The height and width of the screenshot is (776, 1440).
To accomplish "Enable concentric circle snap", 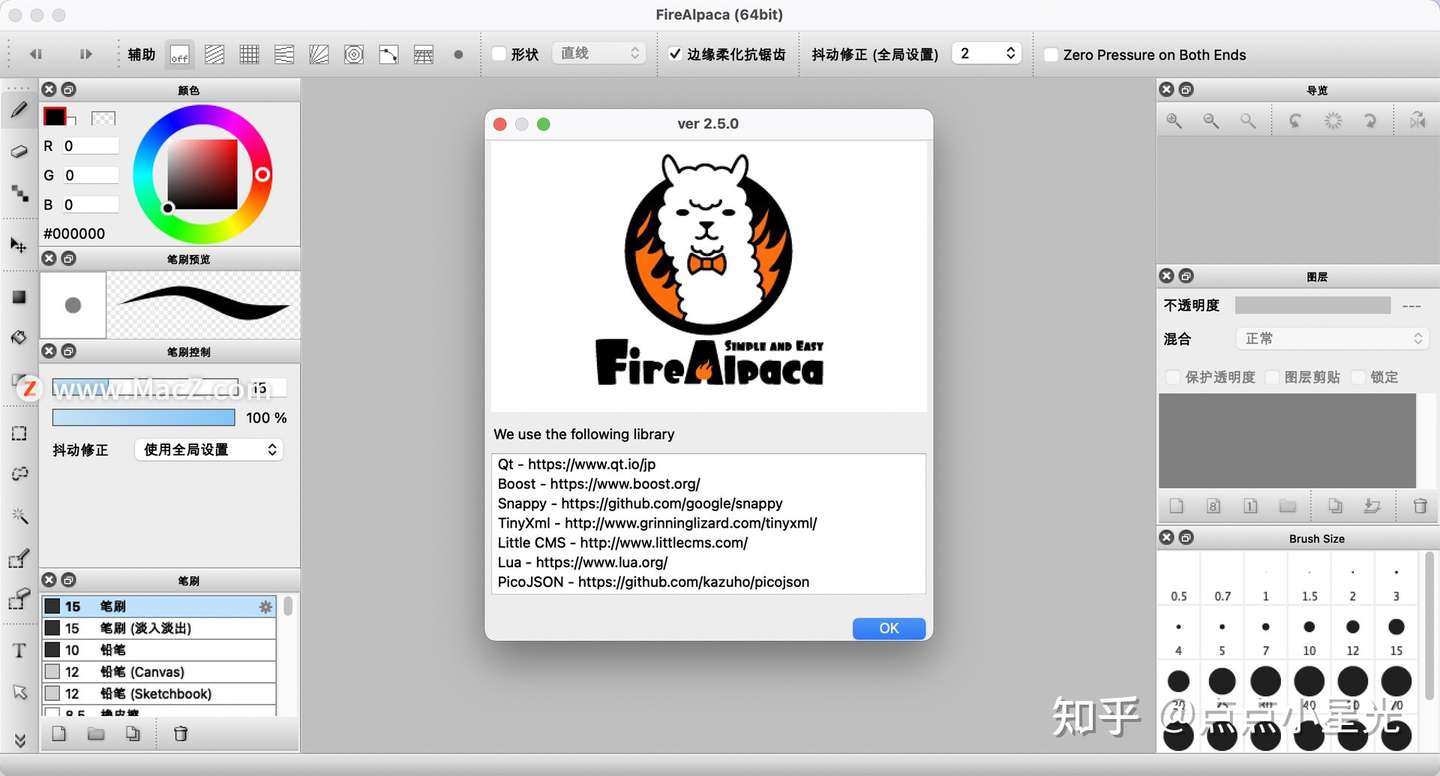I will (354, 54).
